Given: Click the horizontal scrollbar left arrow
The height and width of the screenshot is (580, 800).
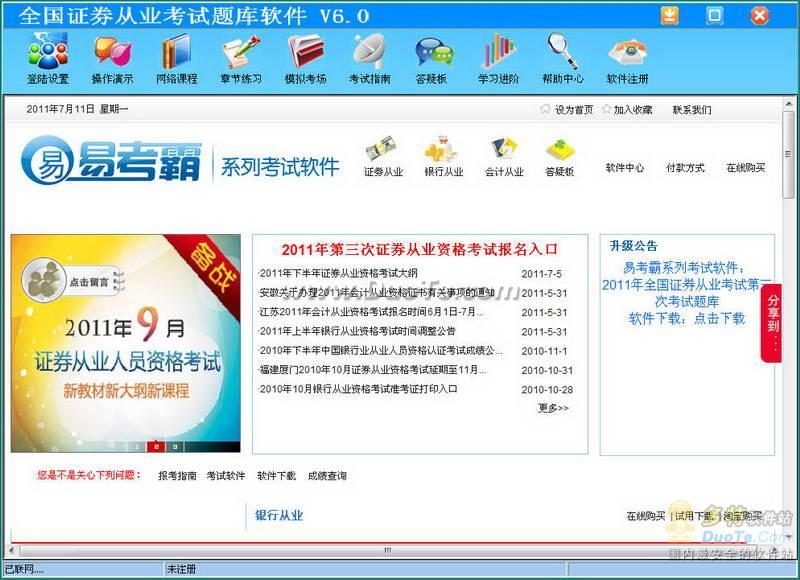Looking at the screenshot, I should pos(12,550).
